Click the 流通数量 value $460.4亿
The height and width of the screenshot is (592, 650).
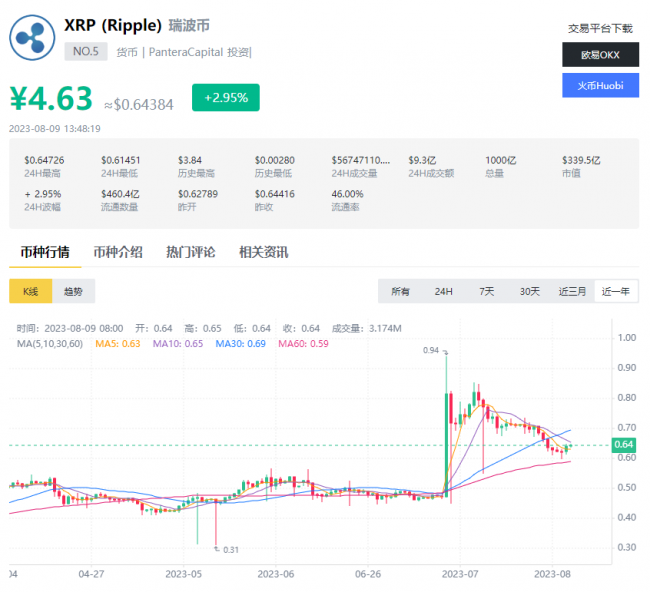(x=120, y=194)
